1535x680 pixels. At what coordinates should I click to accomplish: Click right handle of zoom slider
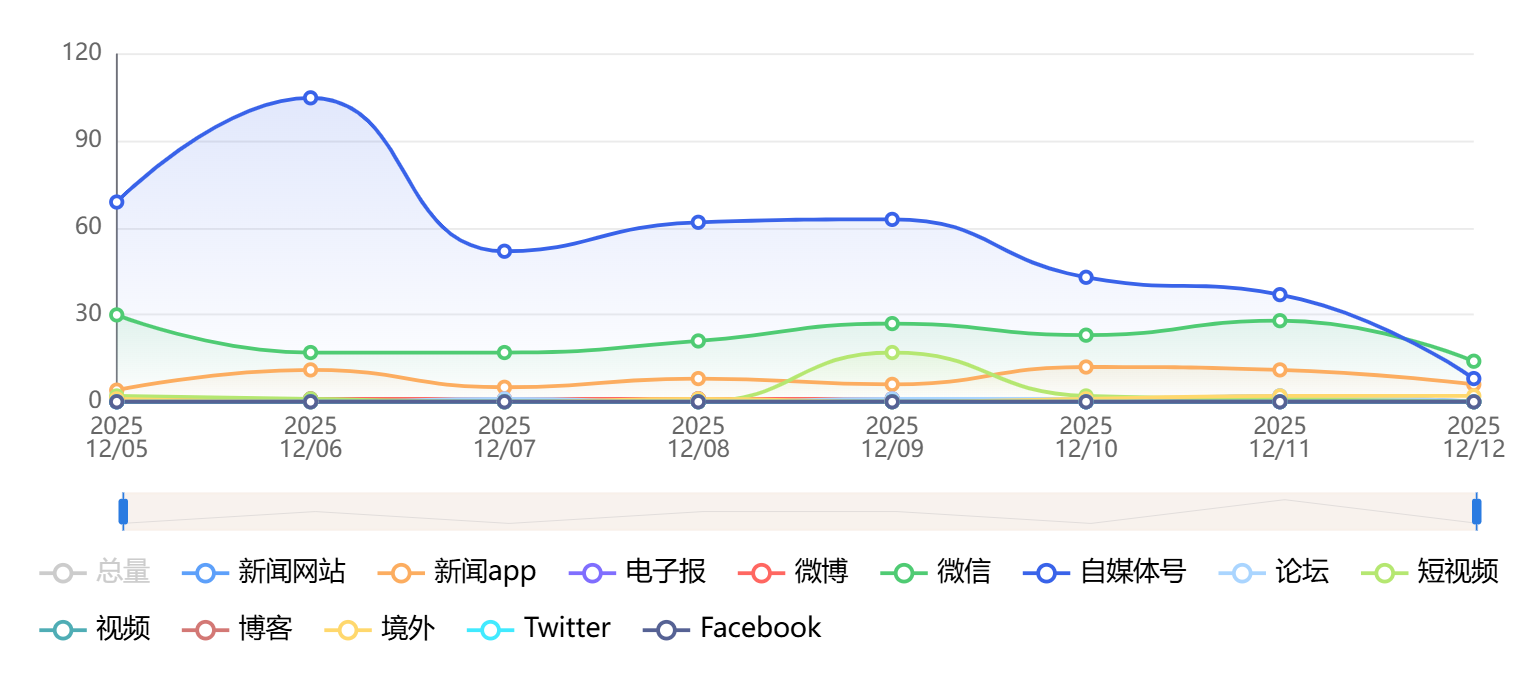pyautogui.click(x=1476, y=511)
